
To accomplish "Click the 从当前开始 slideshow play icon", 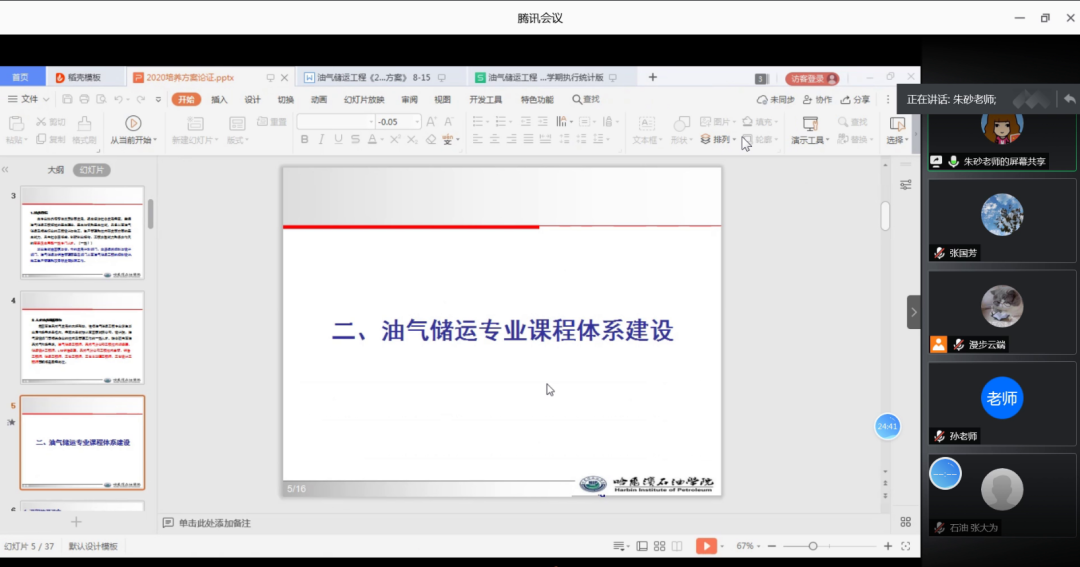I will click(x=132, y=122).
